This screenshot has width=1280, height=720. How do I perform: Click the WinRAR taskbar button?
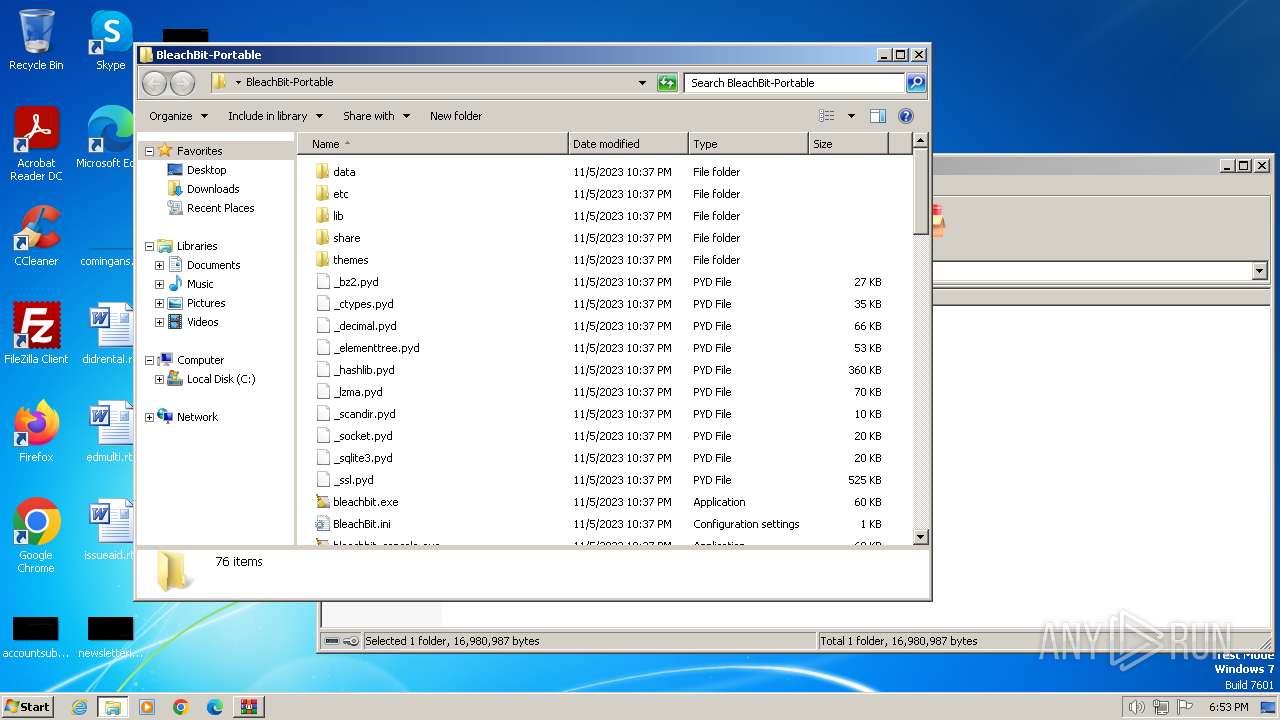click(x=249, y=707)
